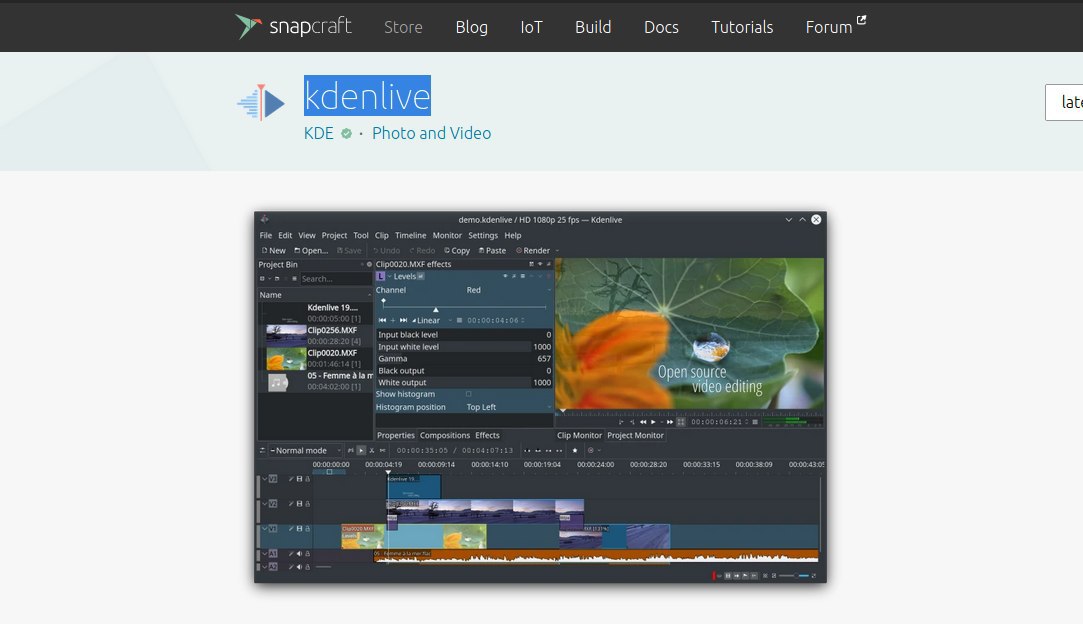Click the snapcraft logo in the header

[293, 27]
